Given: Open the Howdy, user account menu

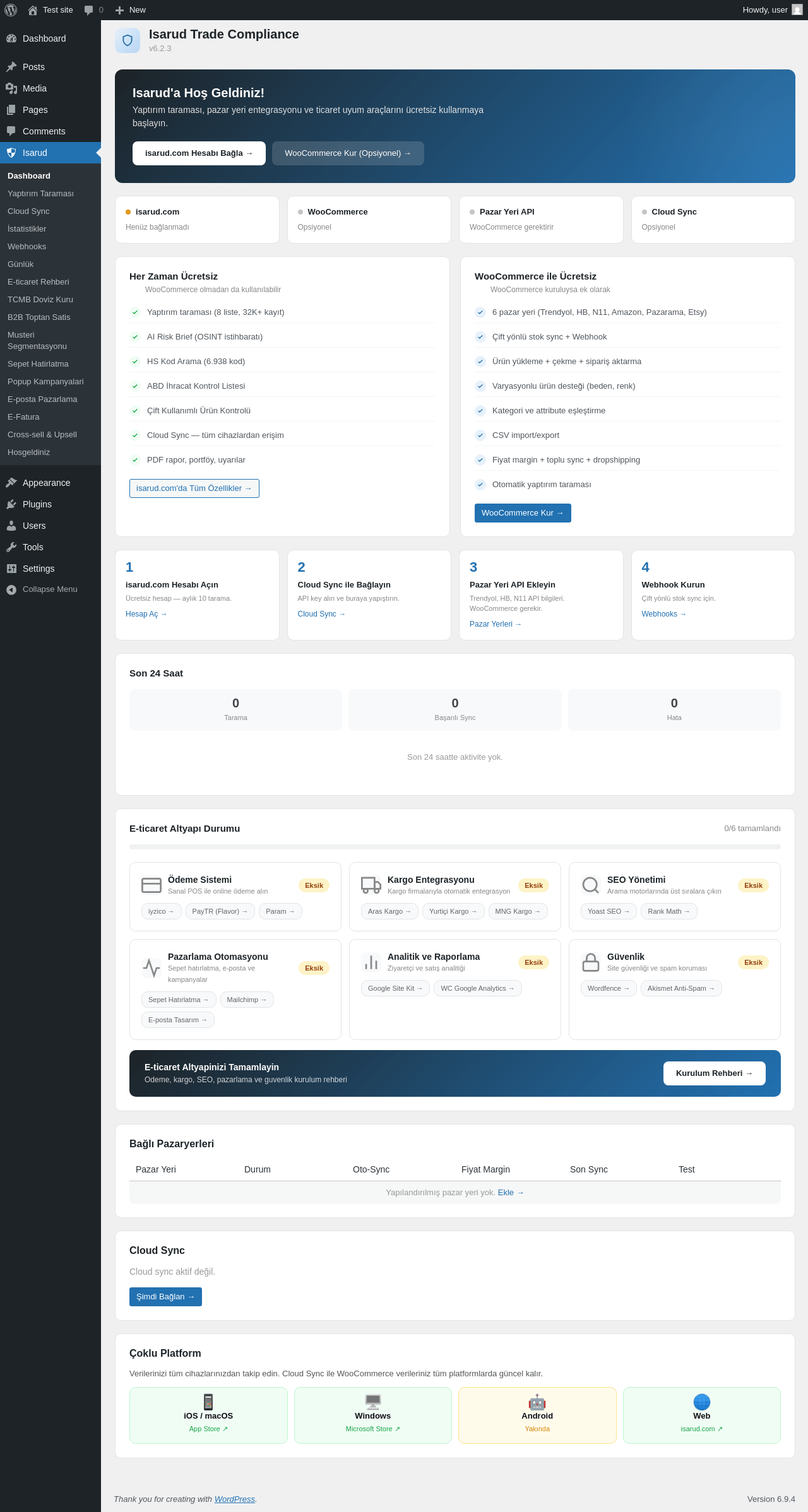Looking at the screenshot, I should [x=772, y=10].
